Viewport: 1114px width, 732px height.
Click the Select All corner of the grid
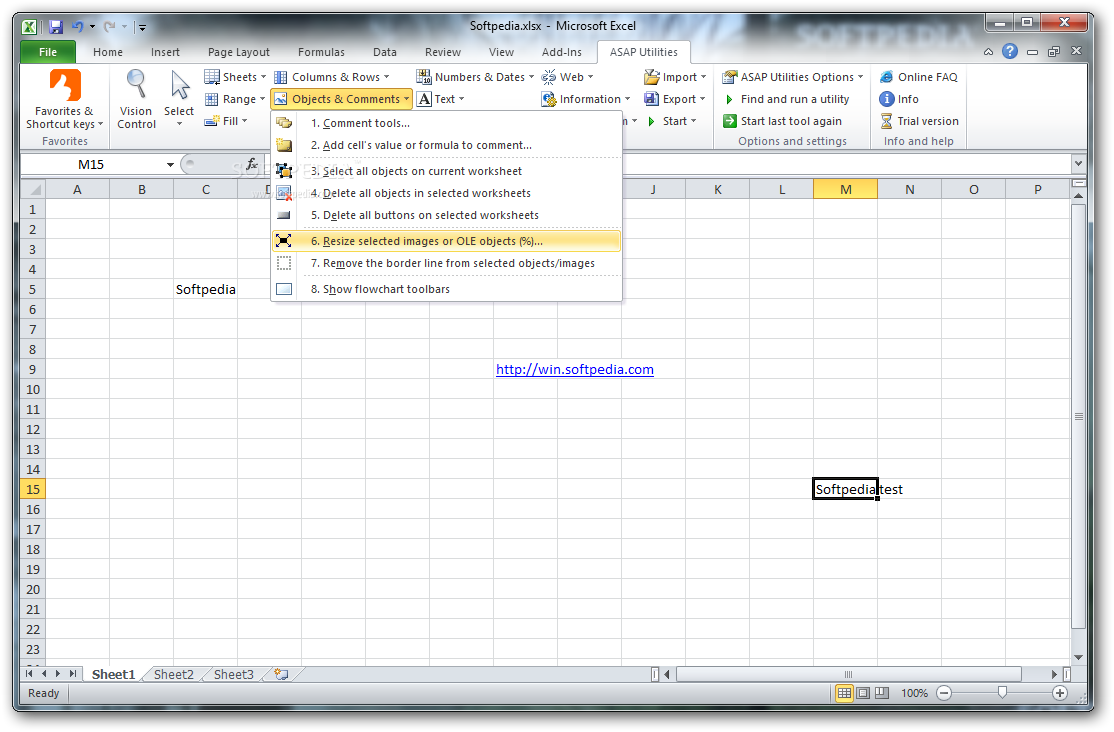33,189
